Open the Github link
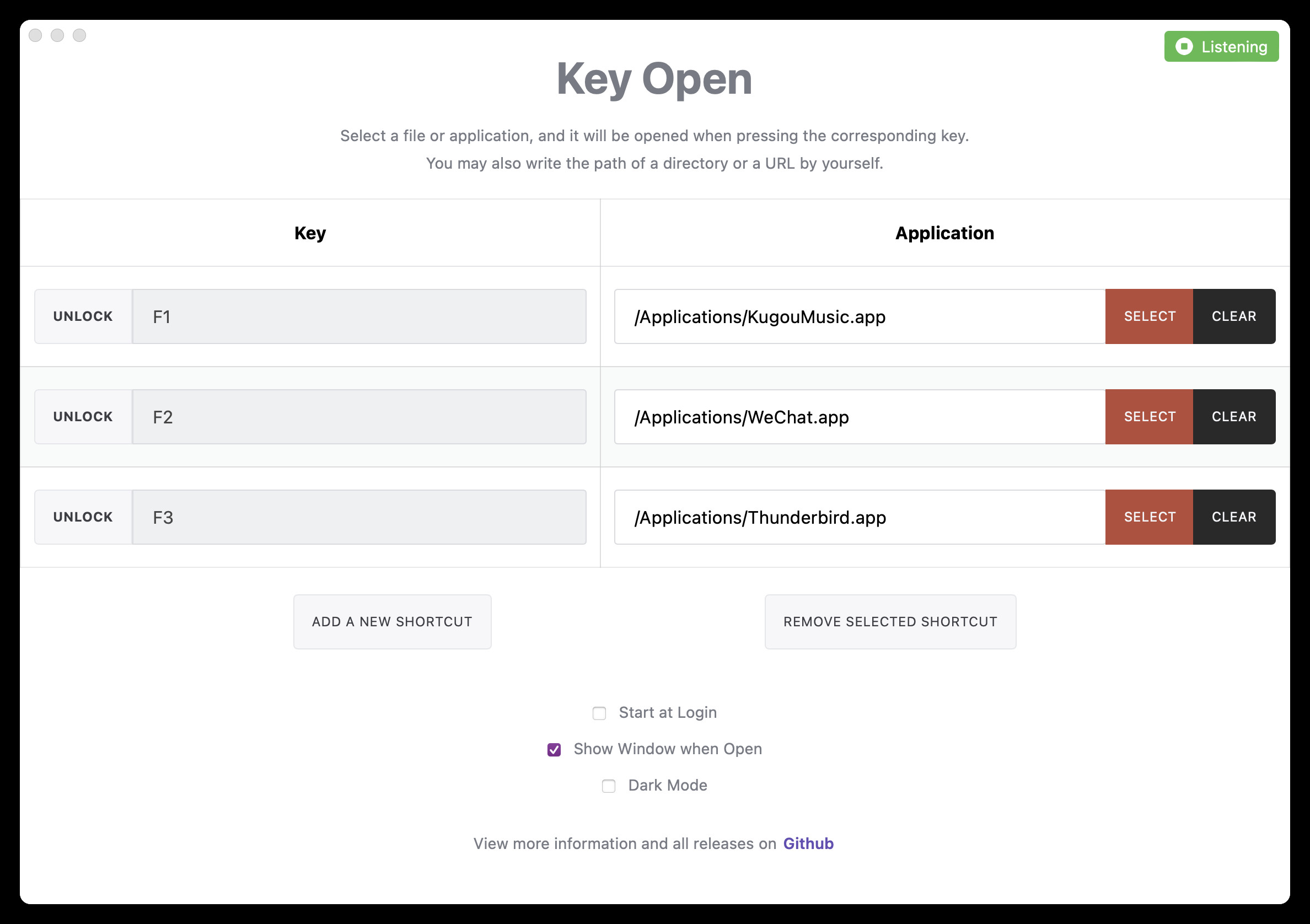The height and width of the screenshot is (924, 1310). [x=808, y=844]
